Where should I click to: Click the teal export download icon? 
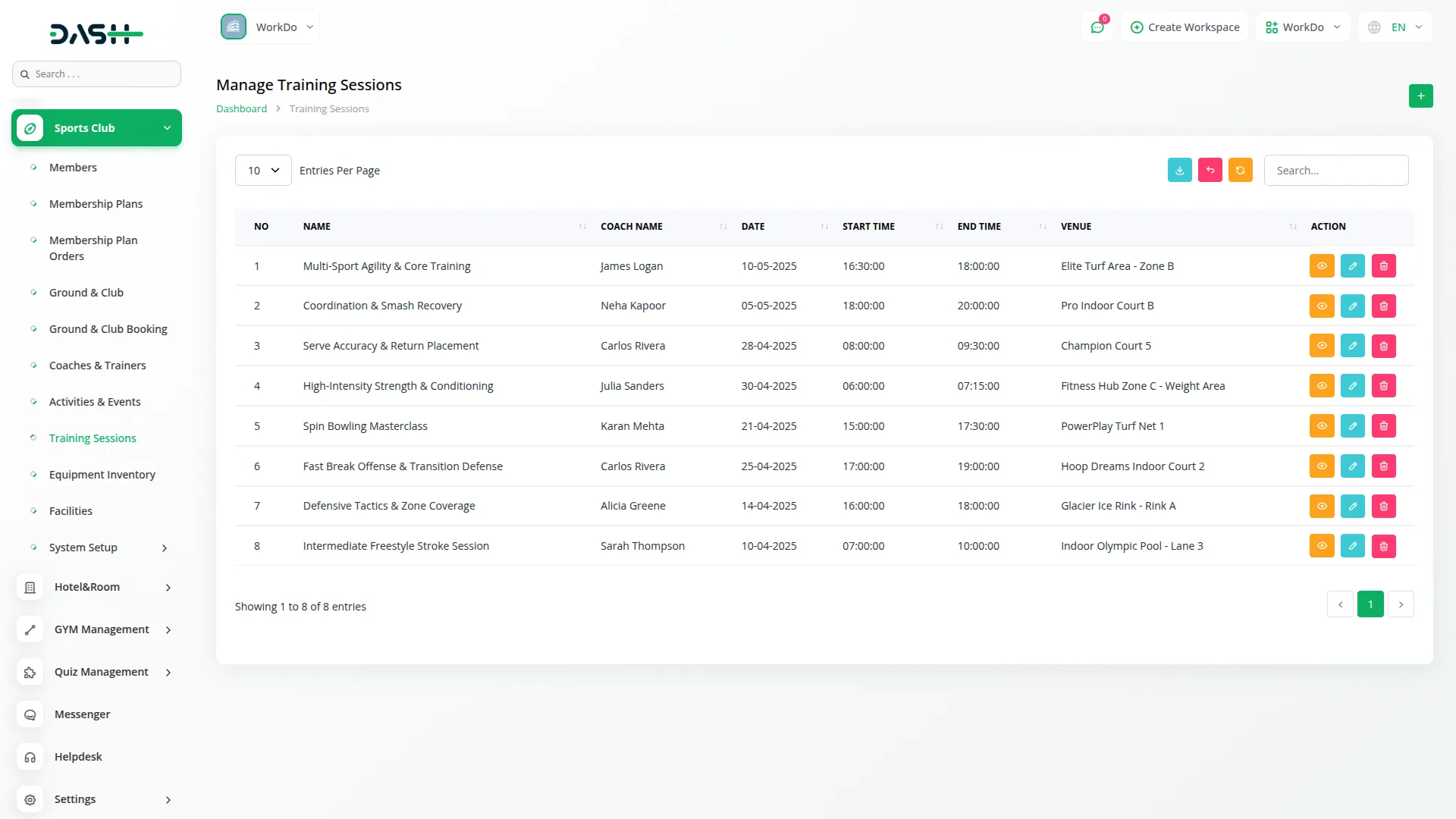click(x=1179, y=171)
